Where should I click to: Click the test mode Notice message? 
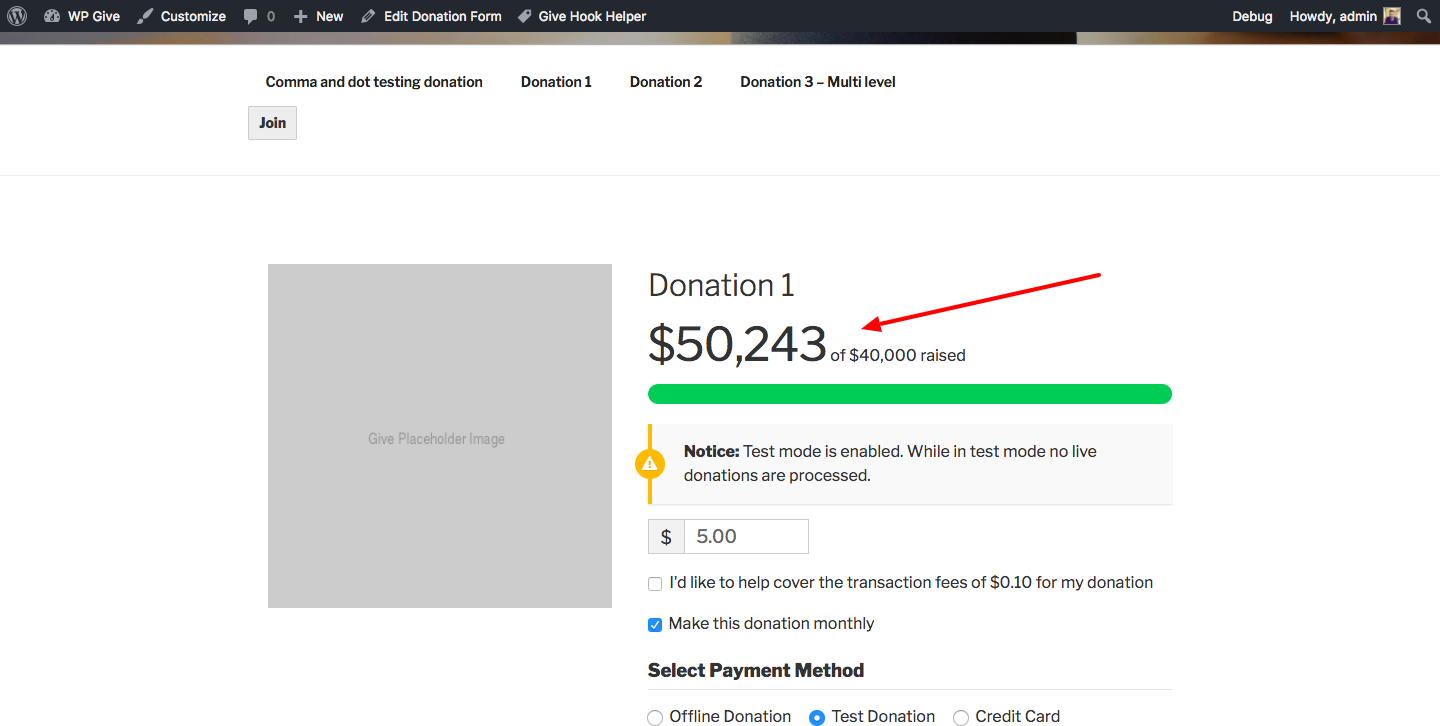point(910,463)
